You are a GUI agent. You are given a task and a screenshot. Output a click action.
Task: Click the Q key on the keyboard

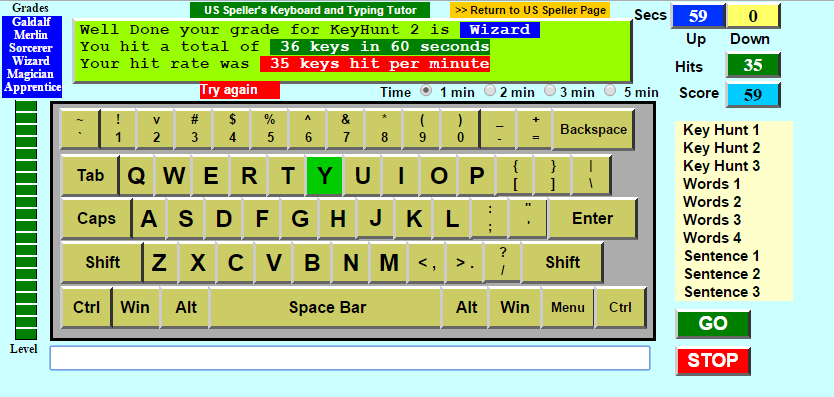click(137, 175)
